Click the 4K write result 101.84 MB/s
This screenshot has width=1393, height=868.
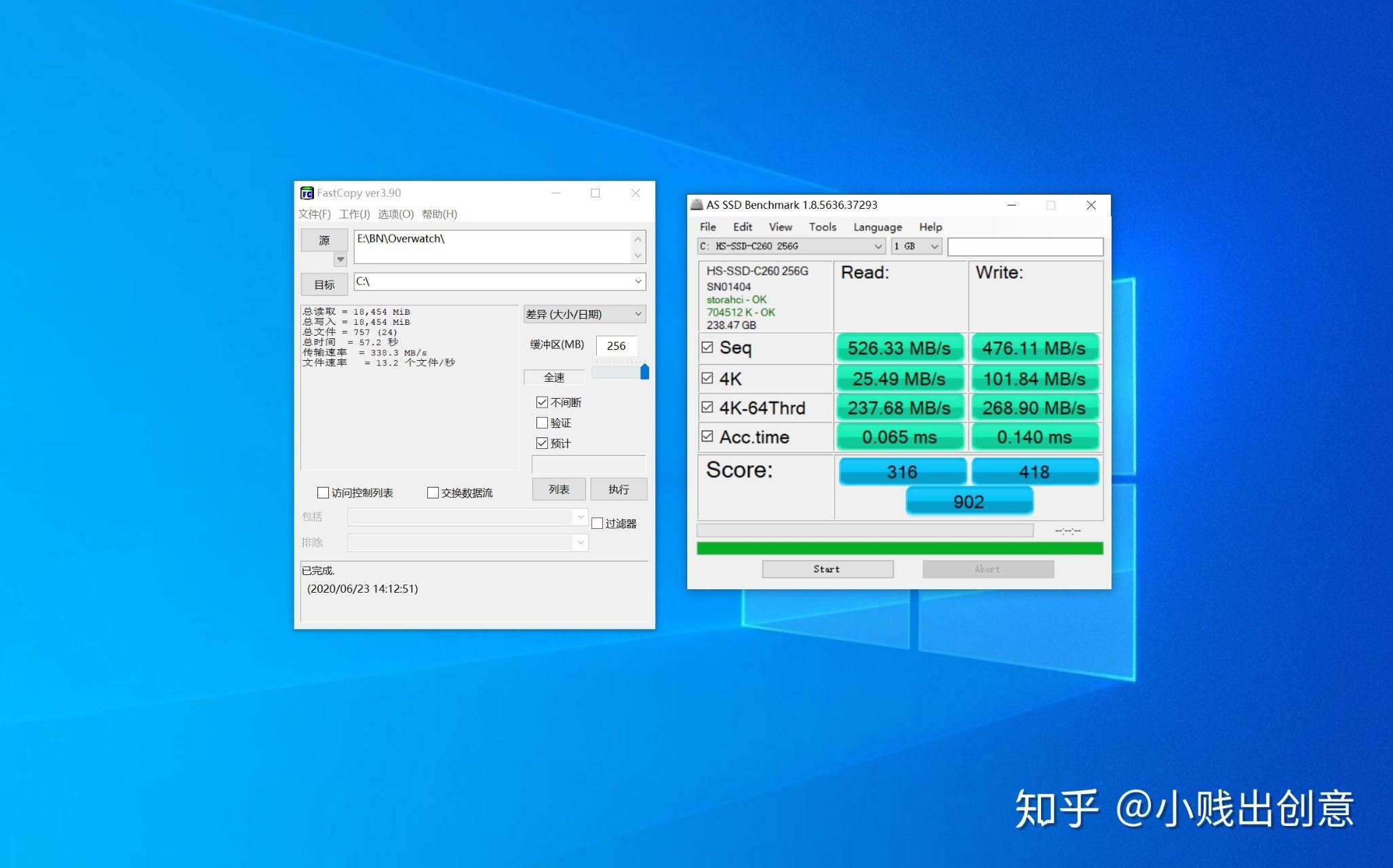1034,378
